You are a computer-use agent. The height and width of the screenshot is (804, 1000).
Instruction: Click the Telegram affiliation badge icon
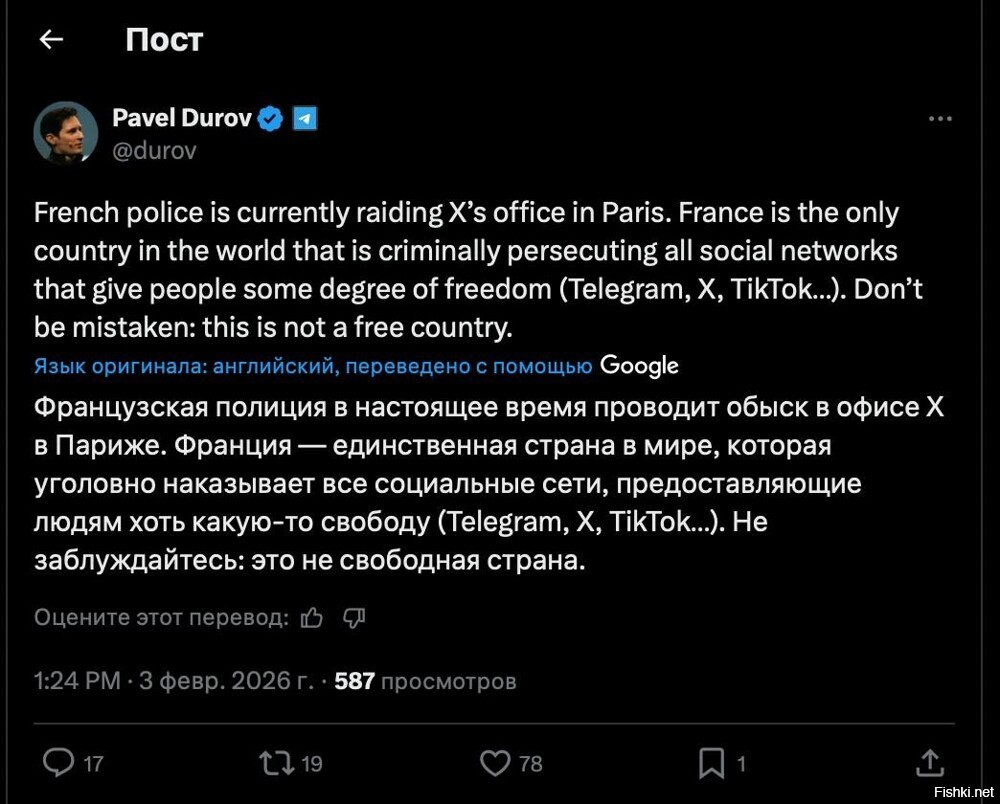(305, 119)
